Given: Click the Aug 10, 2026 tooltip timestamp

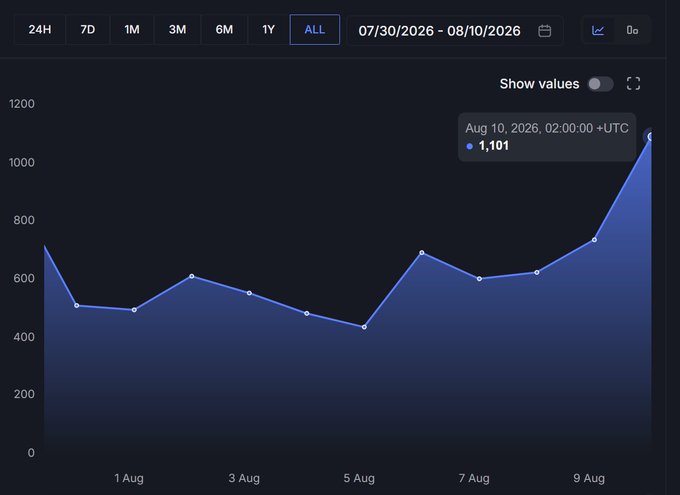Looking at the screenshot, I should (546, 128).
